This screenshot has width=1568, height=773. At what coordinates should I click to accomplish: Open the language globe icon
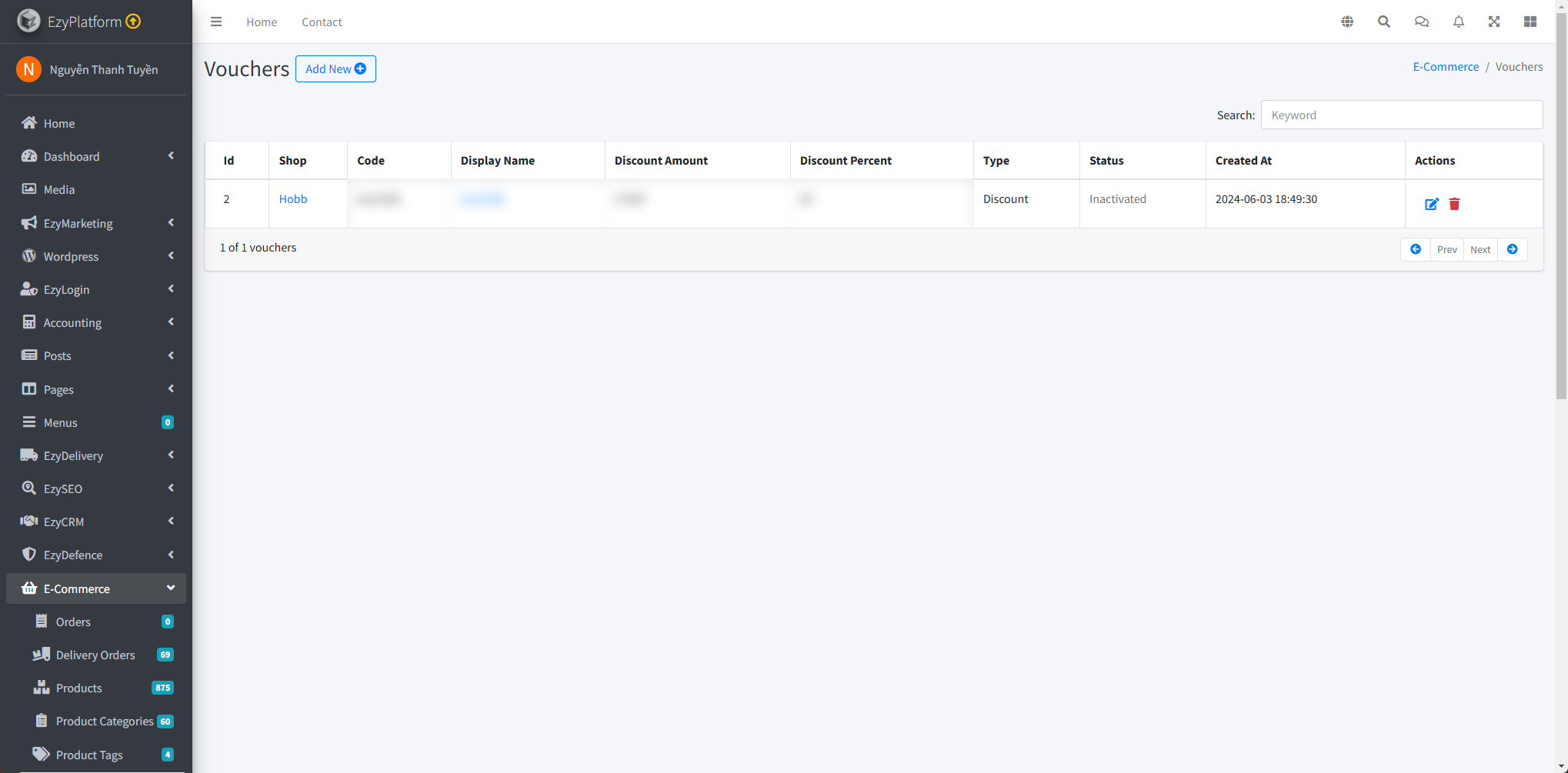[x=1347, y=22]
